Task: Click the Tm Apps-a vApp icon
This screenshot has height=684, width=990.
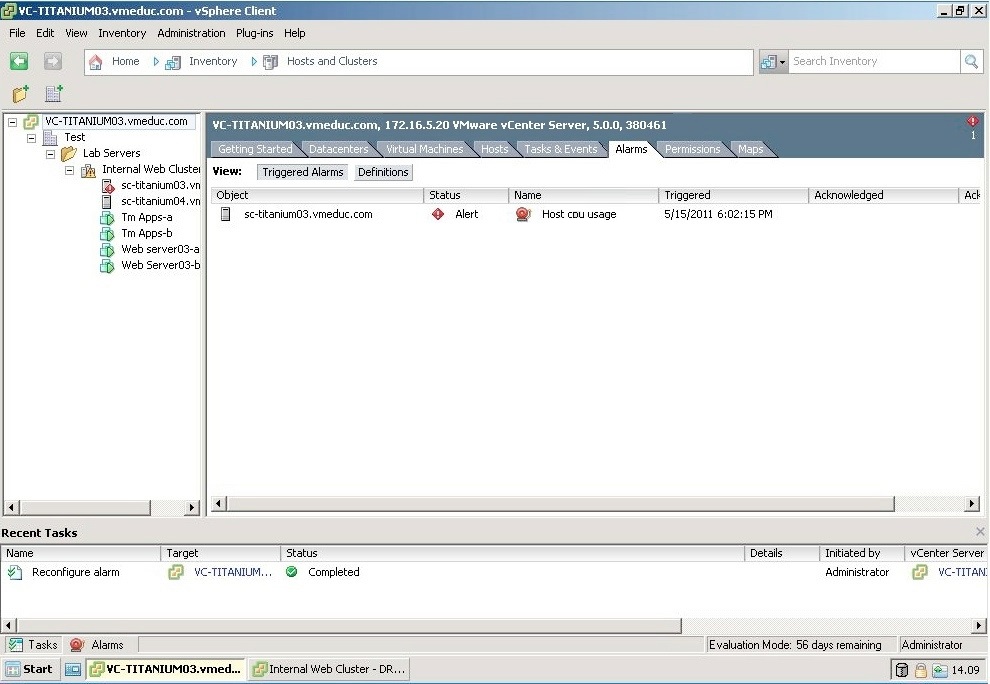Action: click(x=107, y=218)
